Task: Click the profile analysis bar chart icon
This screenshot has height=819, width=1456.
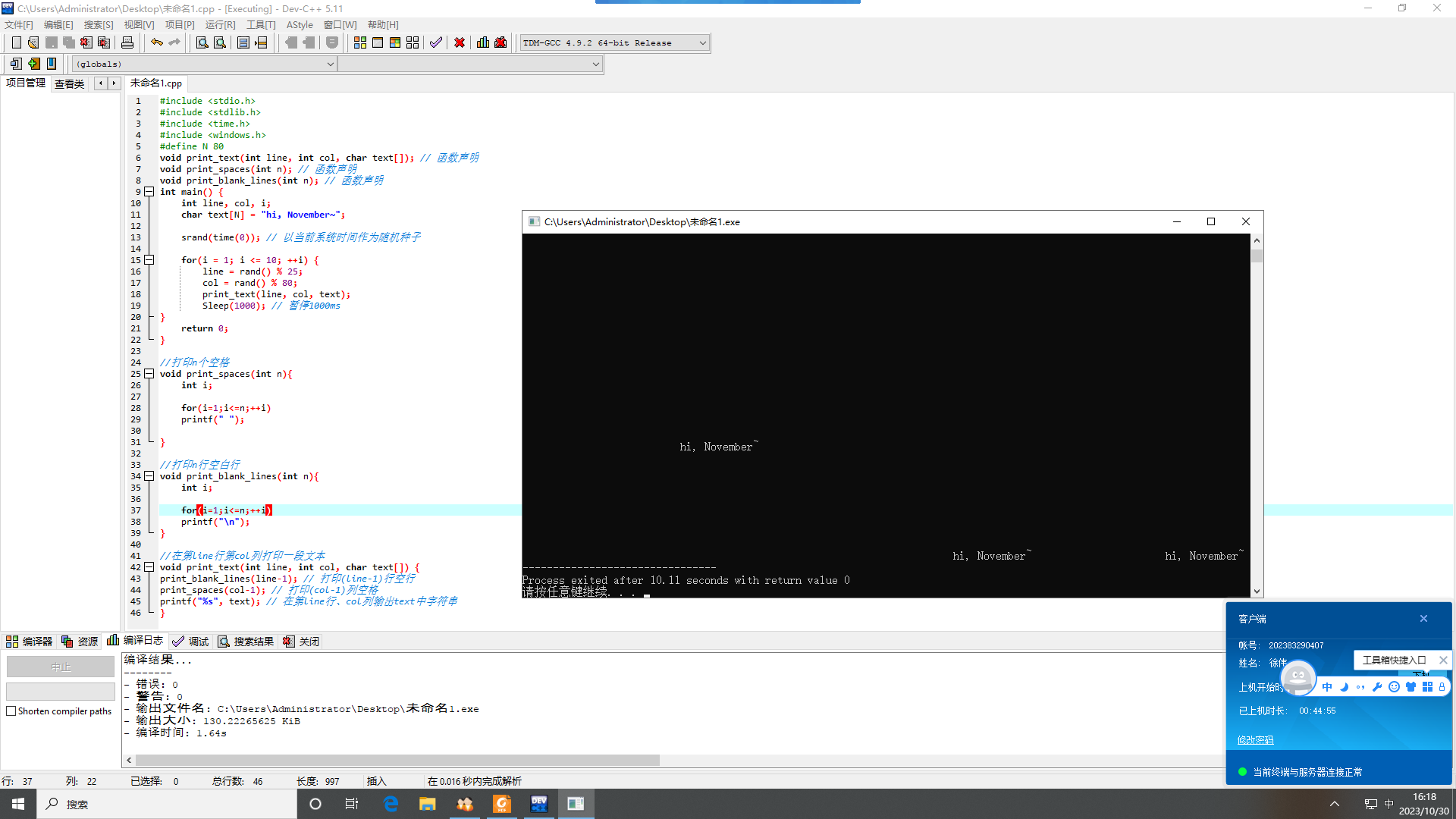Action: tap(483, 43)
